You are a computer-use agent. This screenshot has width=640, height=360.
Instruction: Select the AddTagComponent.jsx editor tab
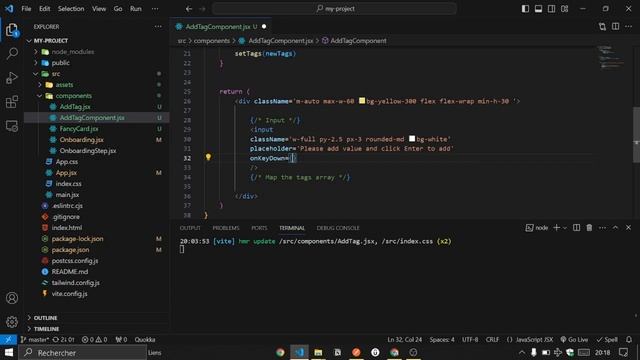(x=221, y=27)
